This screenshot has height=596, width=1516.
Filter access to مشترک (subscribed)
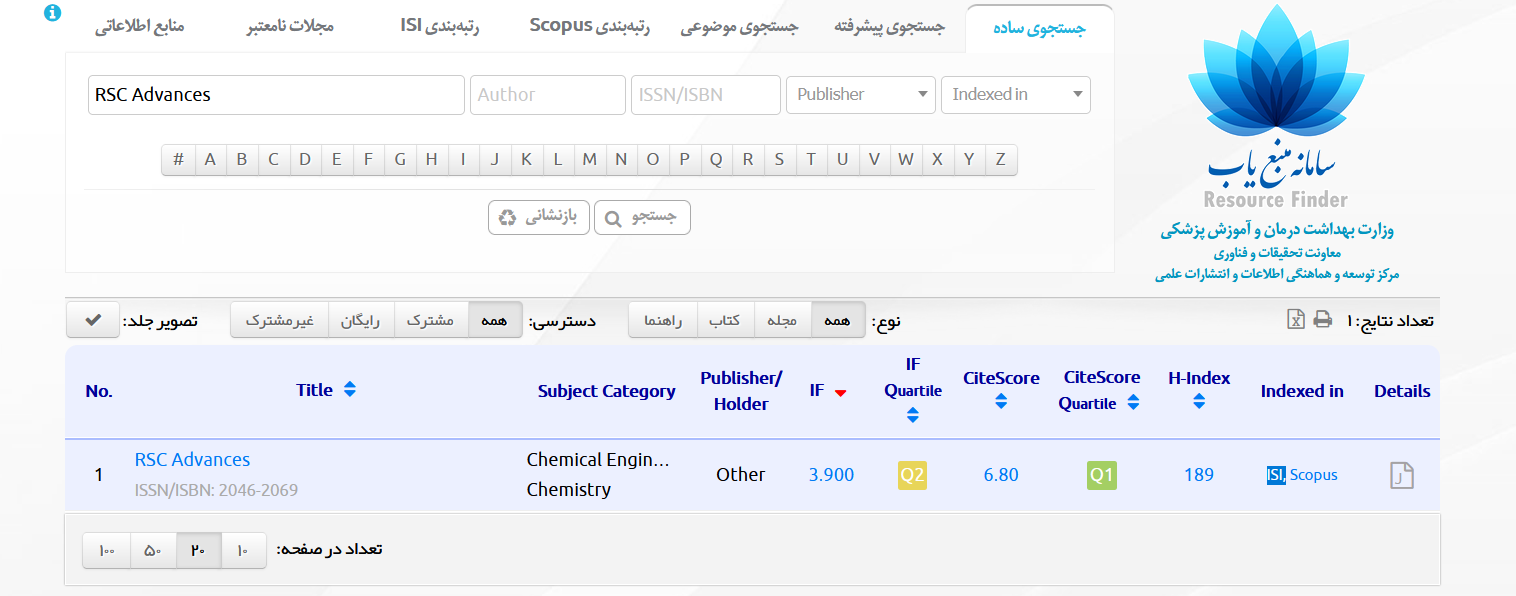[x=431, y=321]
